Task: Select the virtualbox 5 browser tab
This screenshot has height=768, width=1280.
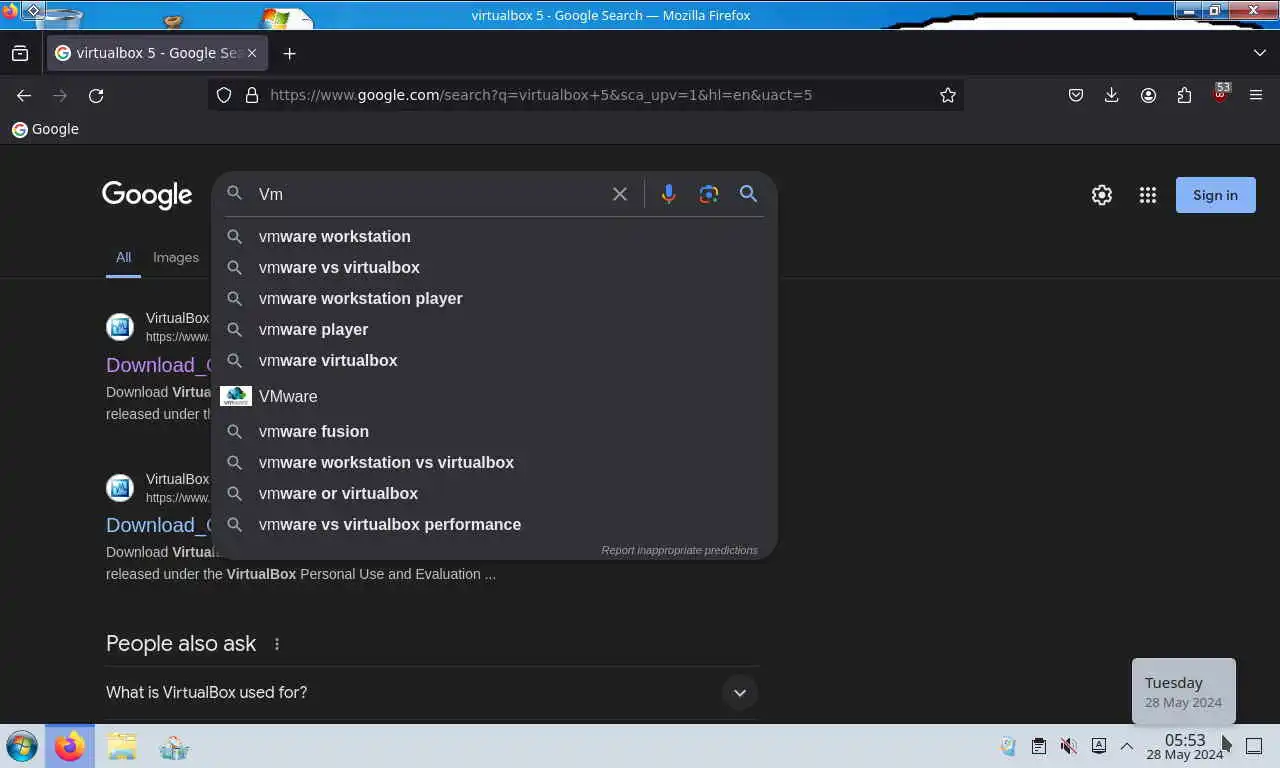Action: point(156,53)
